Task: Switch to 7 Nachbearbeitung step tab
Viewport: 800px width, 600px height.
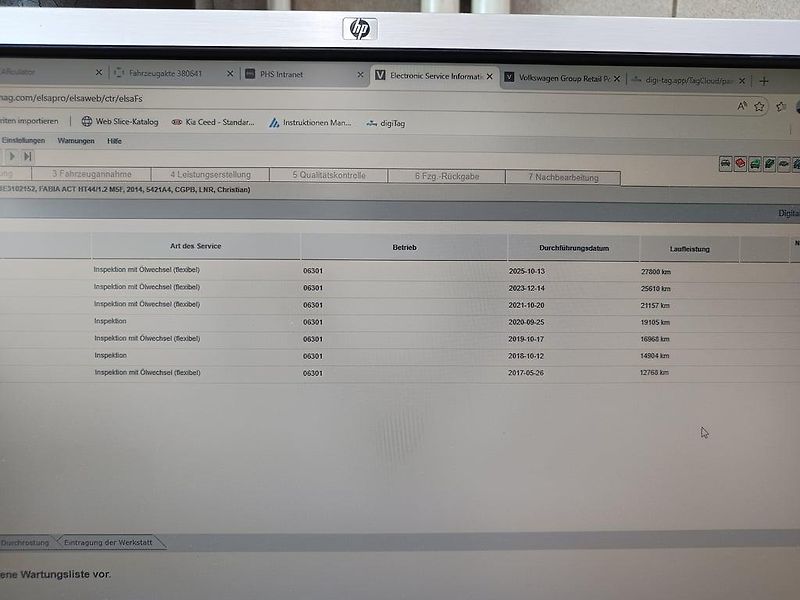Action: [563, 177]
